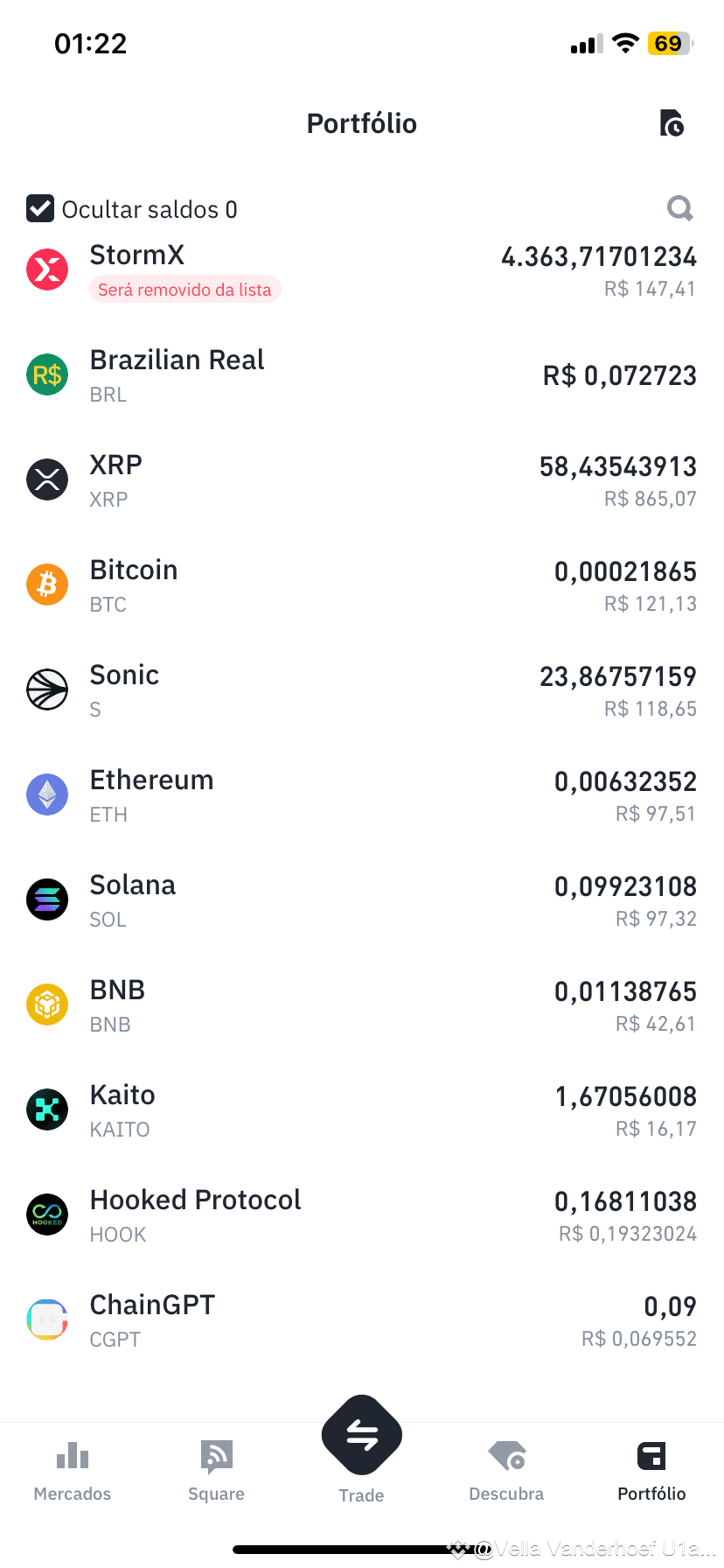Uncheck the Ocultar saldos 0 checkbox

40,209
